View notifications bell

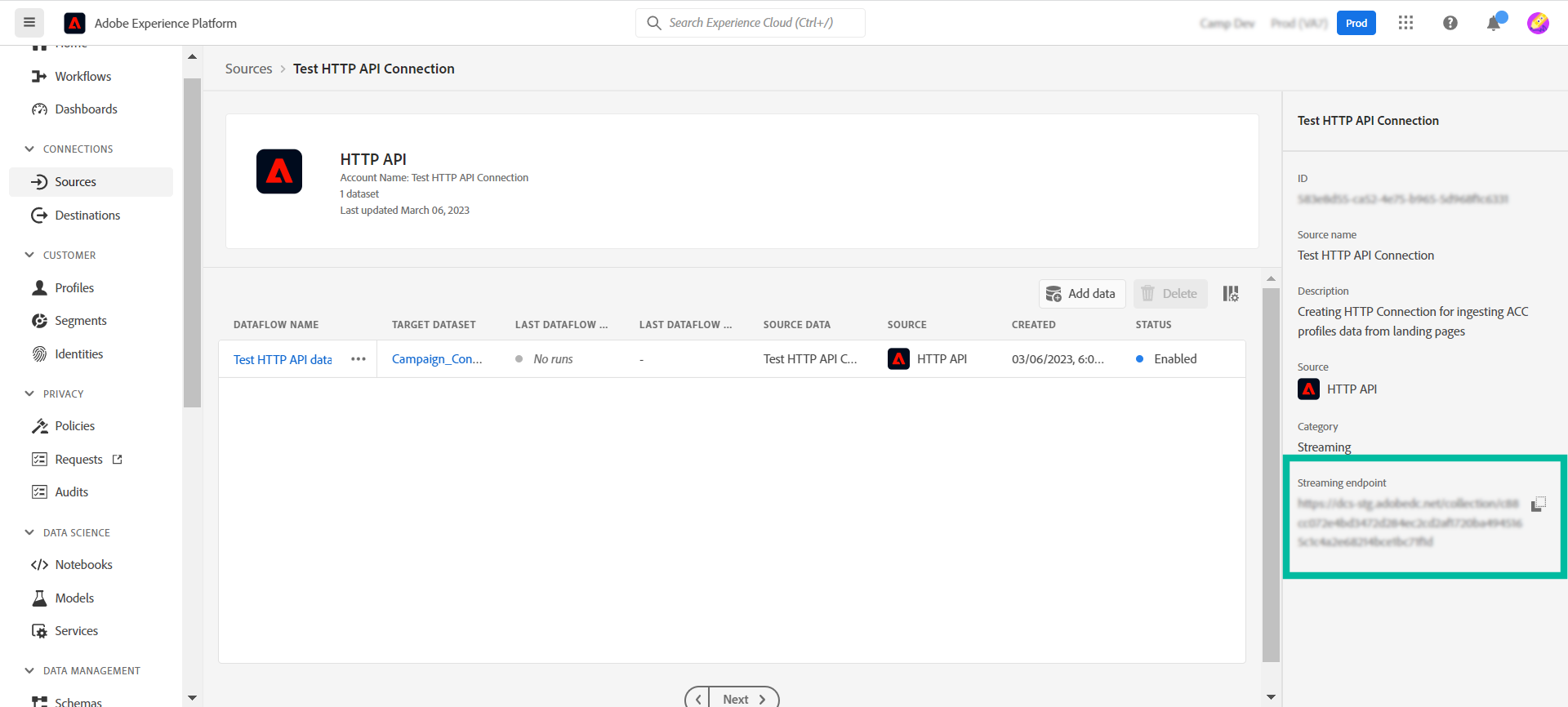pos(1494,23)
